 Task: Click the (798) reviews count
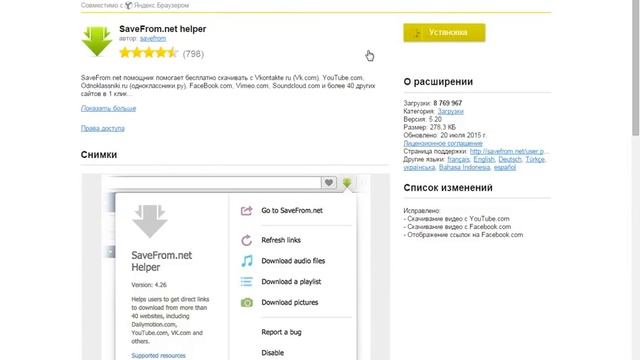pos(193,53)
